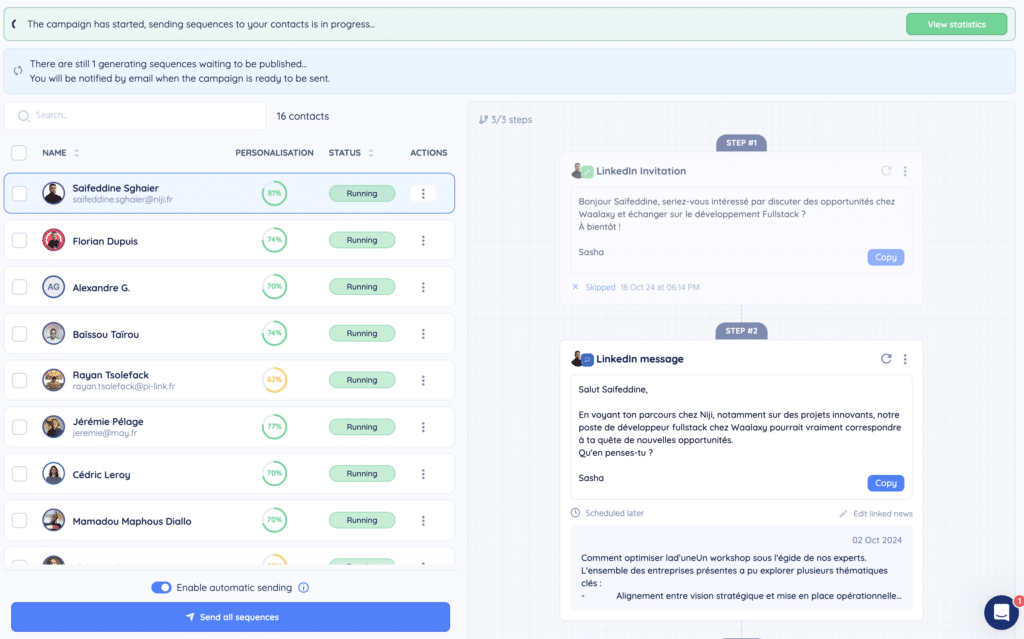Check the box for Jérémie Pélage

tap(20, 427)
